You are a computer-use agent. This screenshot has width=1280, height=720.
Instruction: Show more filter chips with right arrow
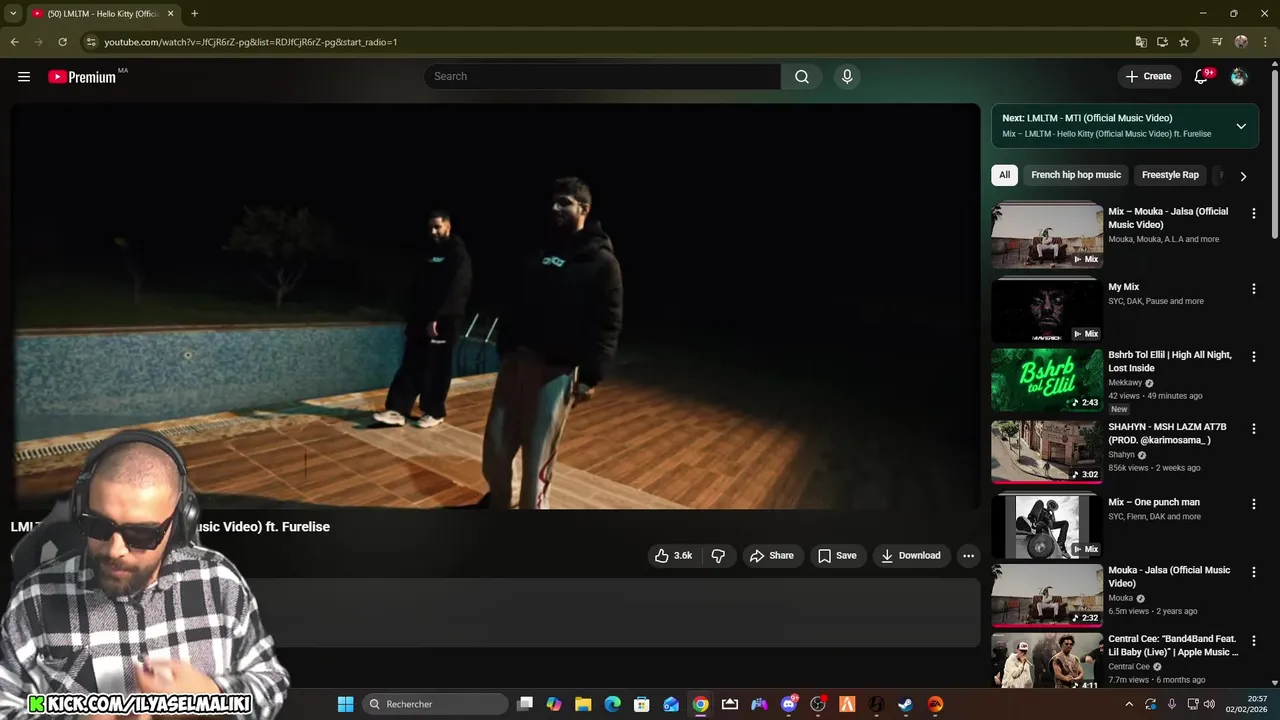1243,176
